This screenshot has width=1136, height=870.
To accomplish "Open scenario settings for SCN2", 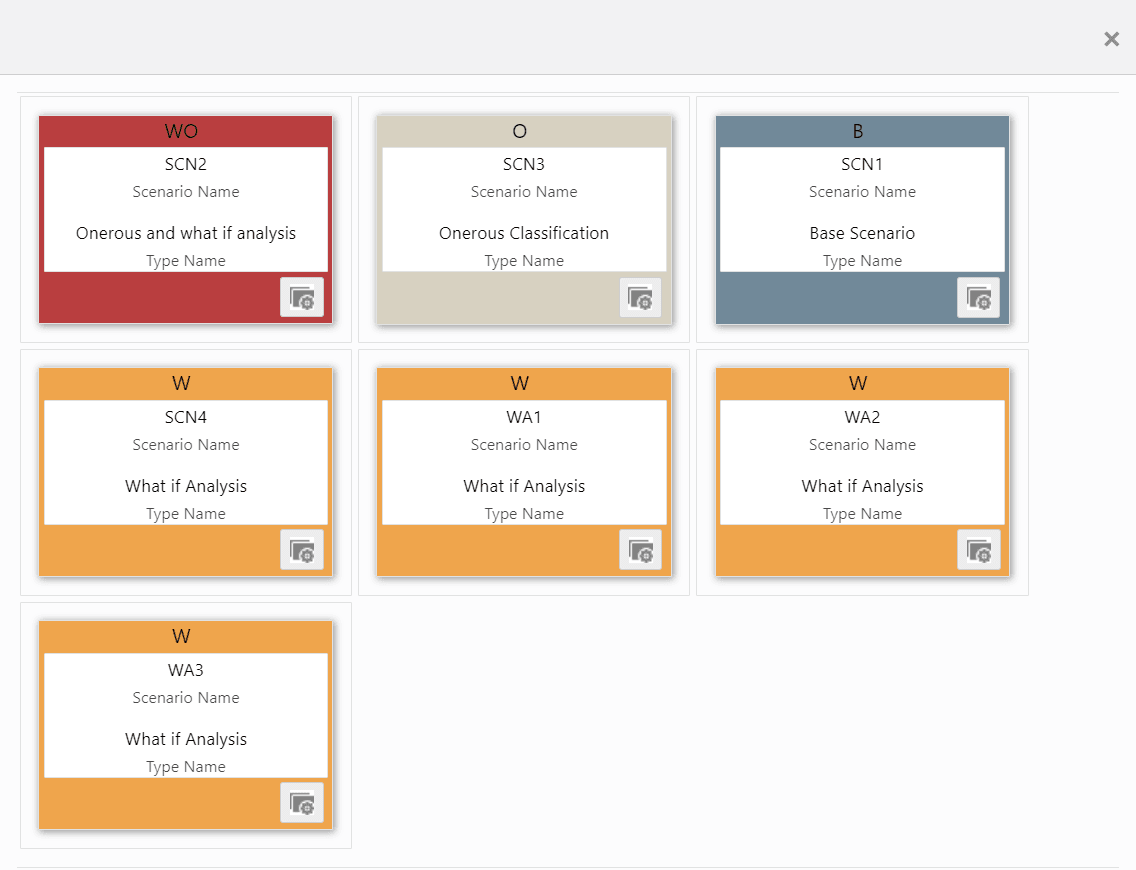I will [x=301, y=297].
